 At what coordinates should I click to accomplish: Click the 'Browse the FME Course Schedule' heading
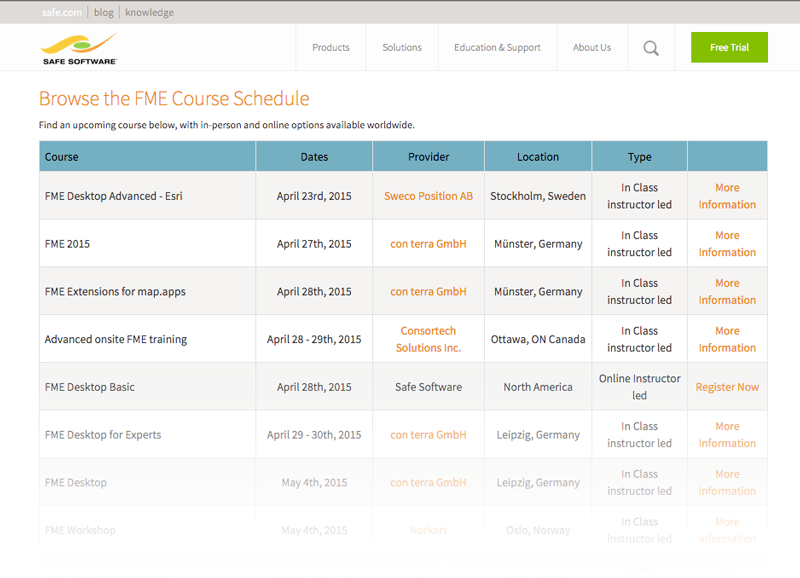174,98
